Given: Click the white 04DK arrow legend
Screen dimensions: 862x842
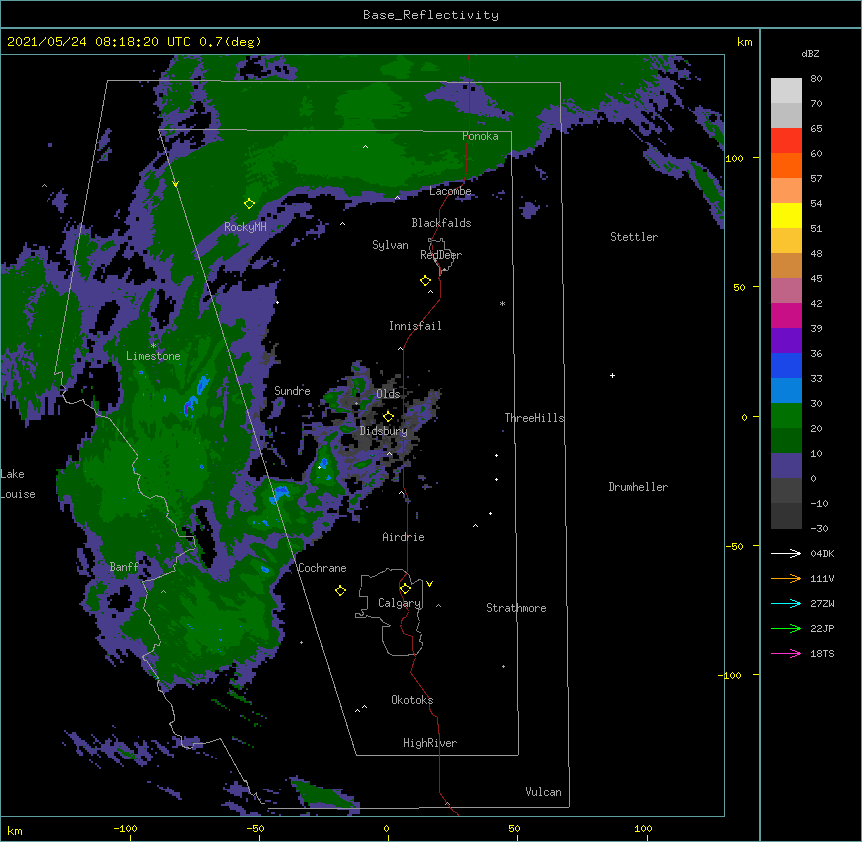Looking at the screenshot, I should pyautogui.click(x=786, y=553).
